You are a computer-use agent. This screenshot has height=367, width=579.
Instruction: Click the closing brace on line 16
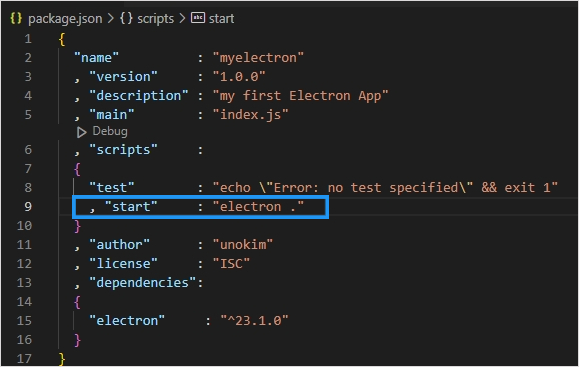(77, 340)
